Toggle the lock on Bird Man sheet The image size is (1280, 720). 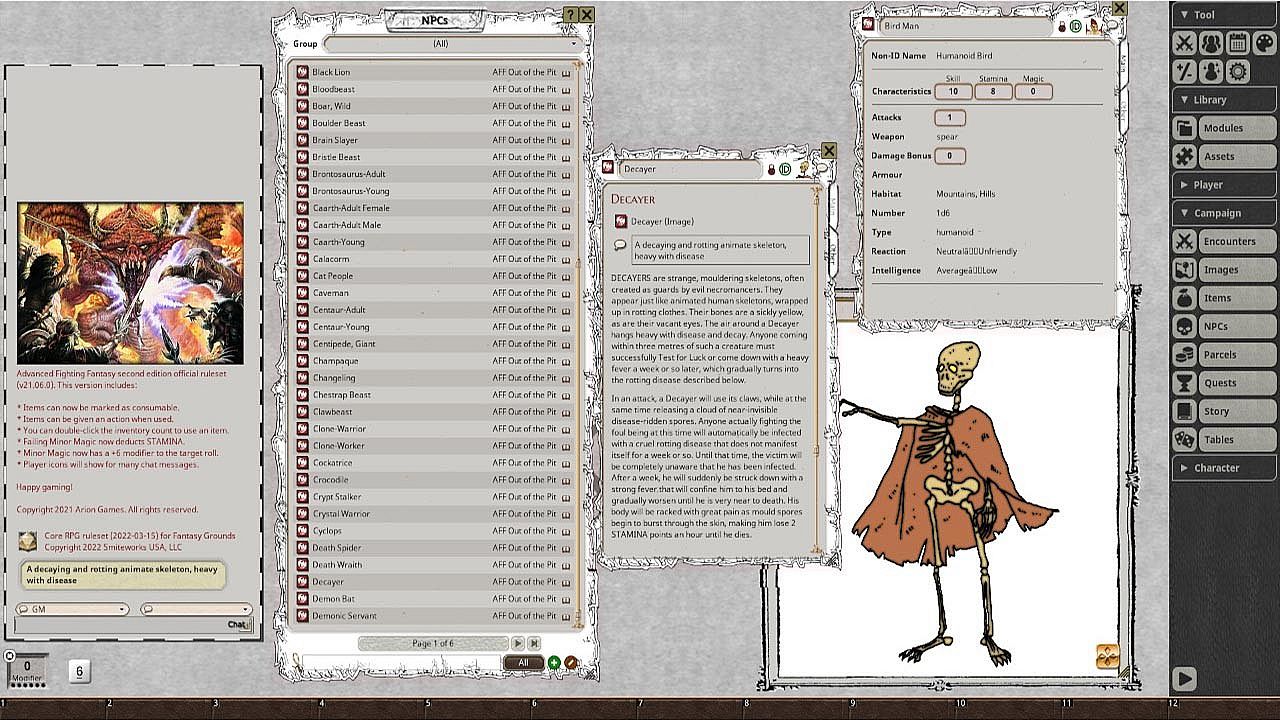pos(1062,26)
